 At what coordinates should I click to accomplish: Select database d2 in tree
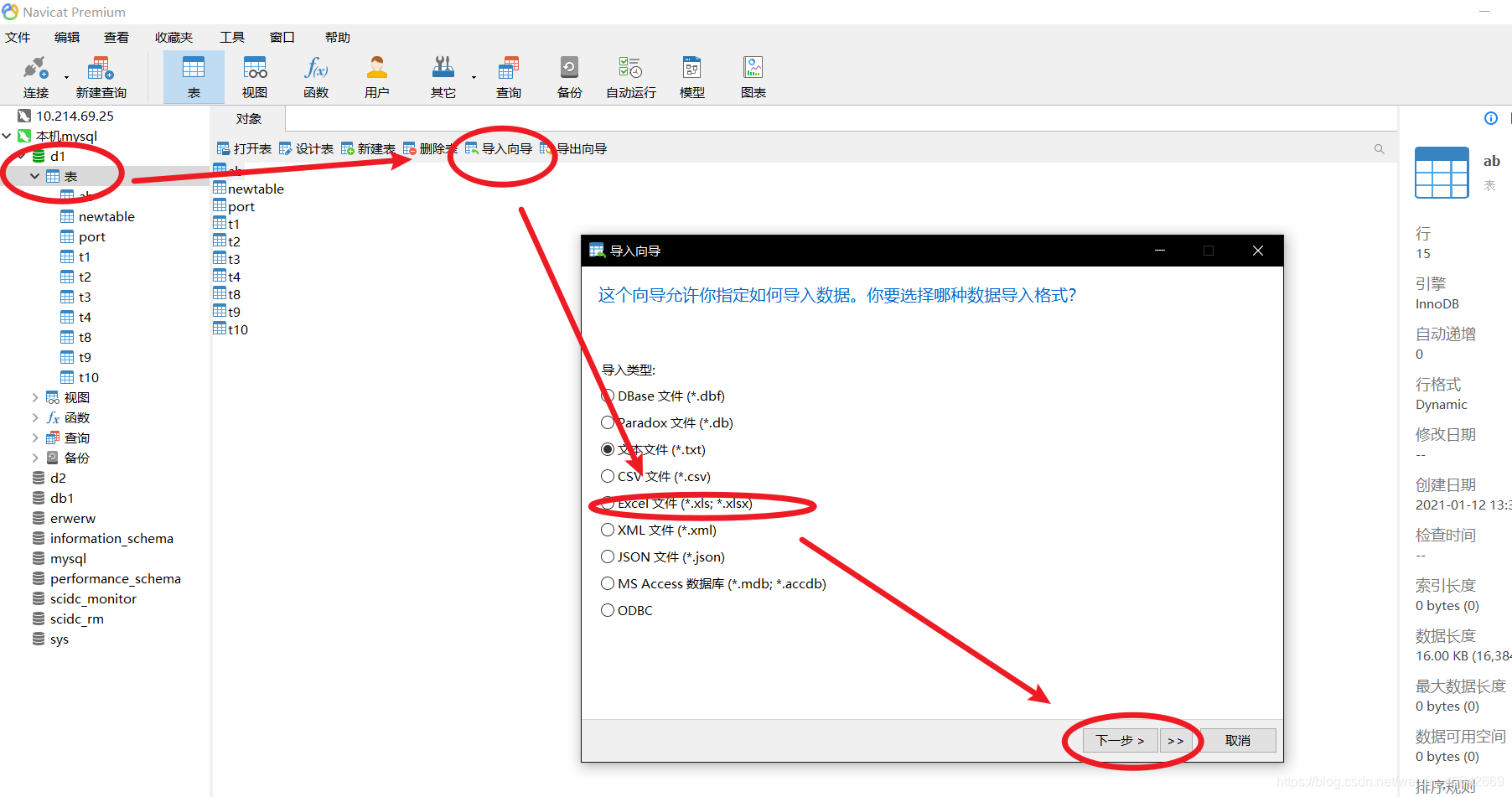tap(58, 478)
